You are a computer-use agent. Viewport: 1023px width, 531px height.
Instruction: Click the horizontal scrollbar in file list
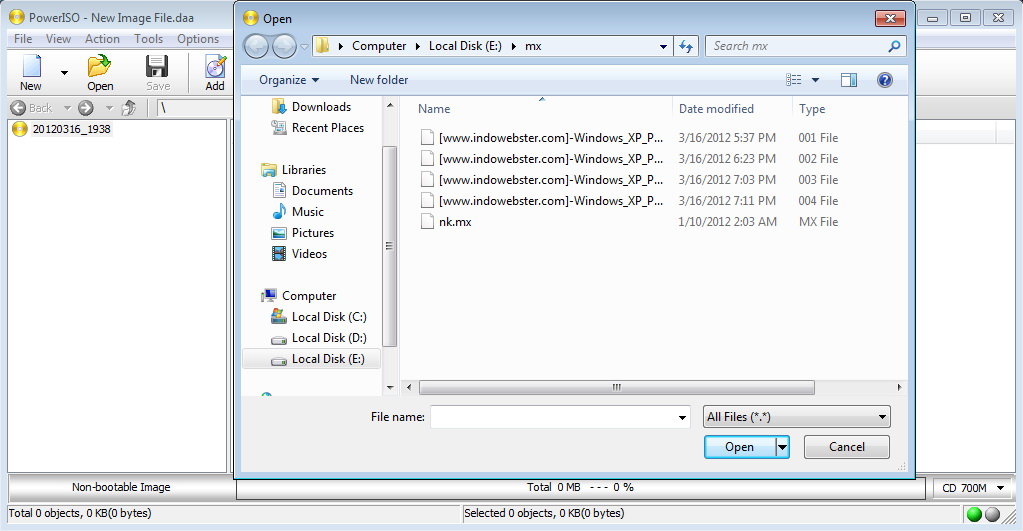click(617, 387)
